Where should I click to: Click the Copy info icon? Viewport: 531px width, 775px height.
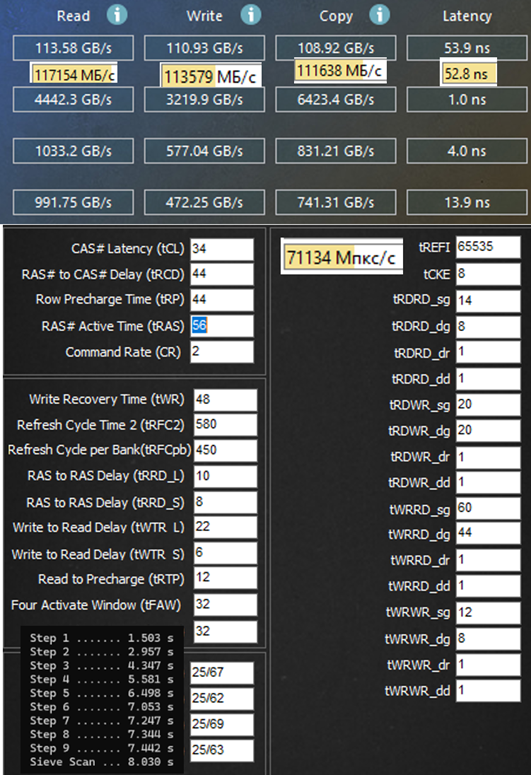click(x=379, y=15)
